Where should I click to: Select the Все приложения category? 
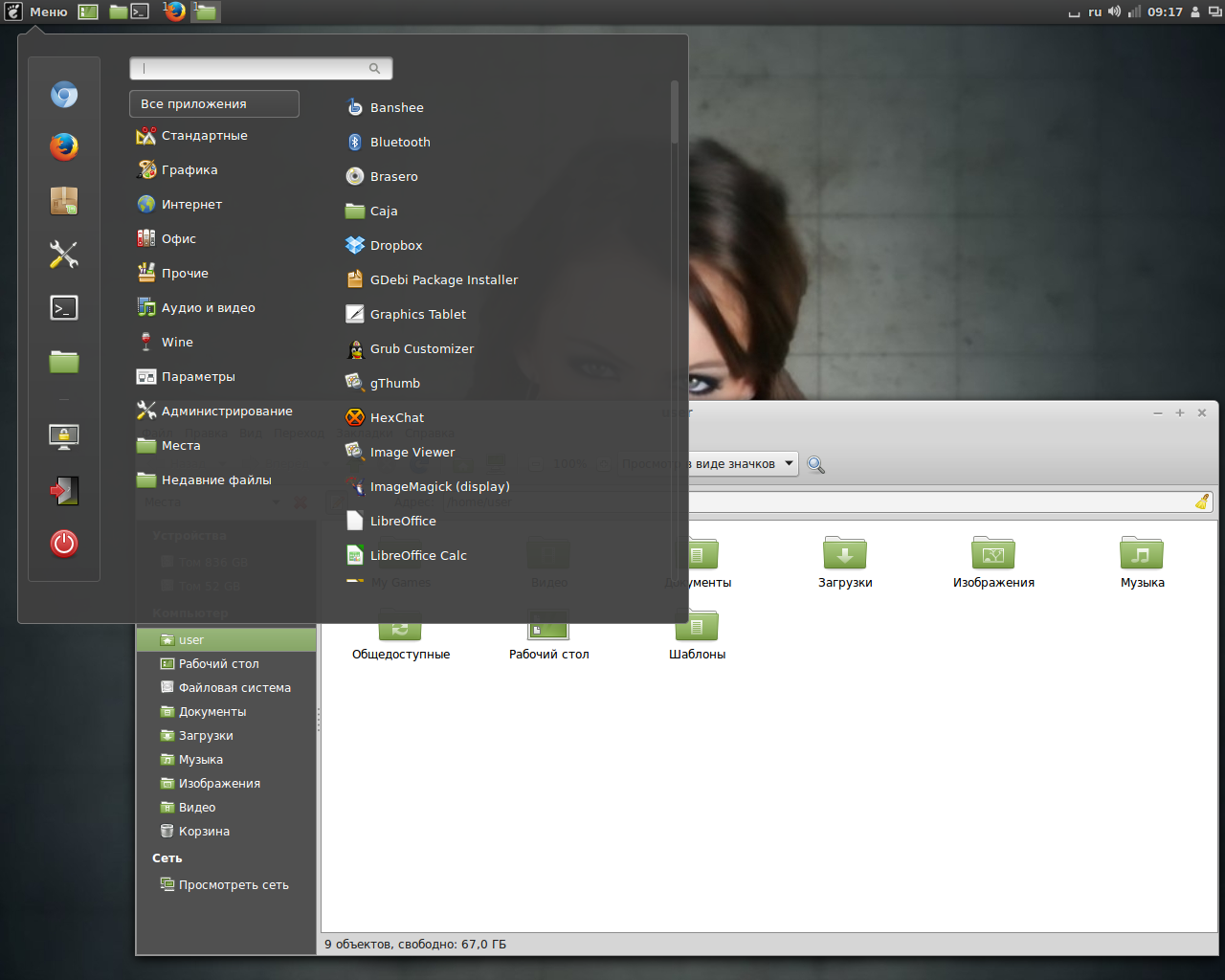214,103
